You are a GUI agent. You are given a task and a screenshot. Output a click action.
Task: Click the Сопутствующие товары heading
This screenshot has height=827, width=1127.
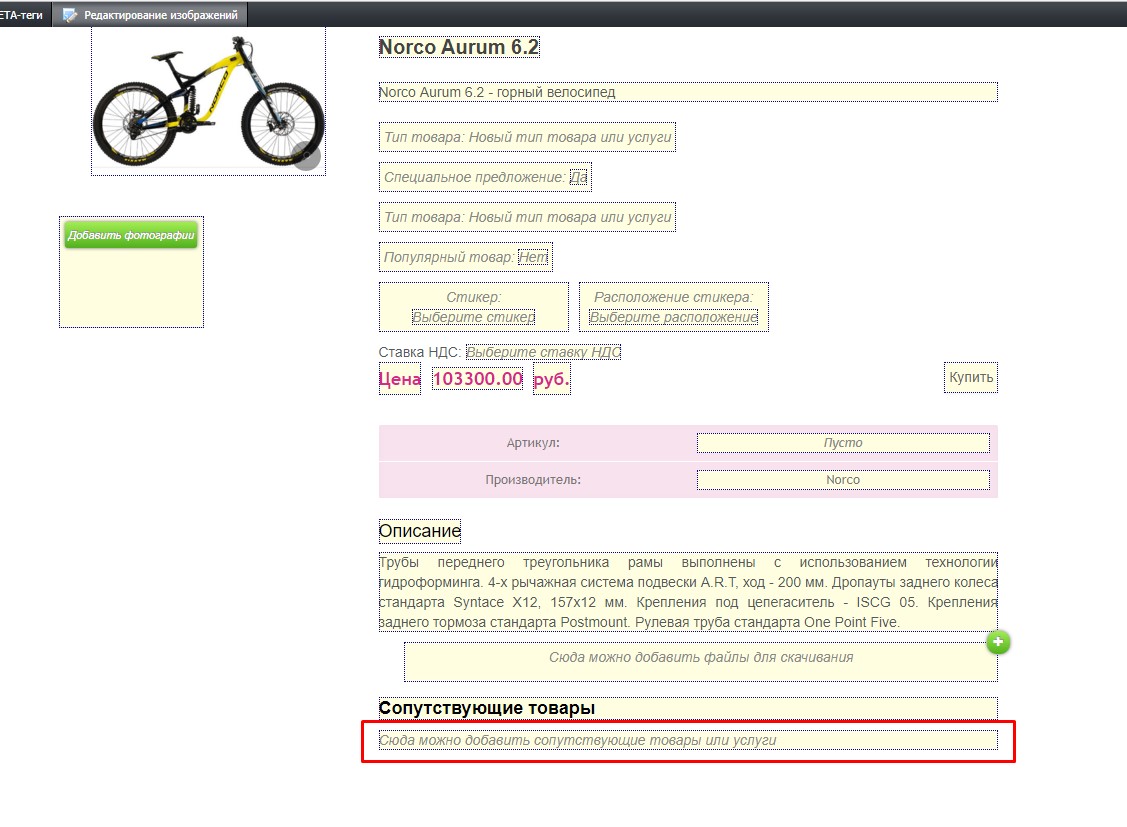click(x=688, y=708)
